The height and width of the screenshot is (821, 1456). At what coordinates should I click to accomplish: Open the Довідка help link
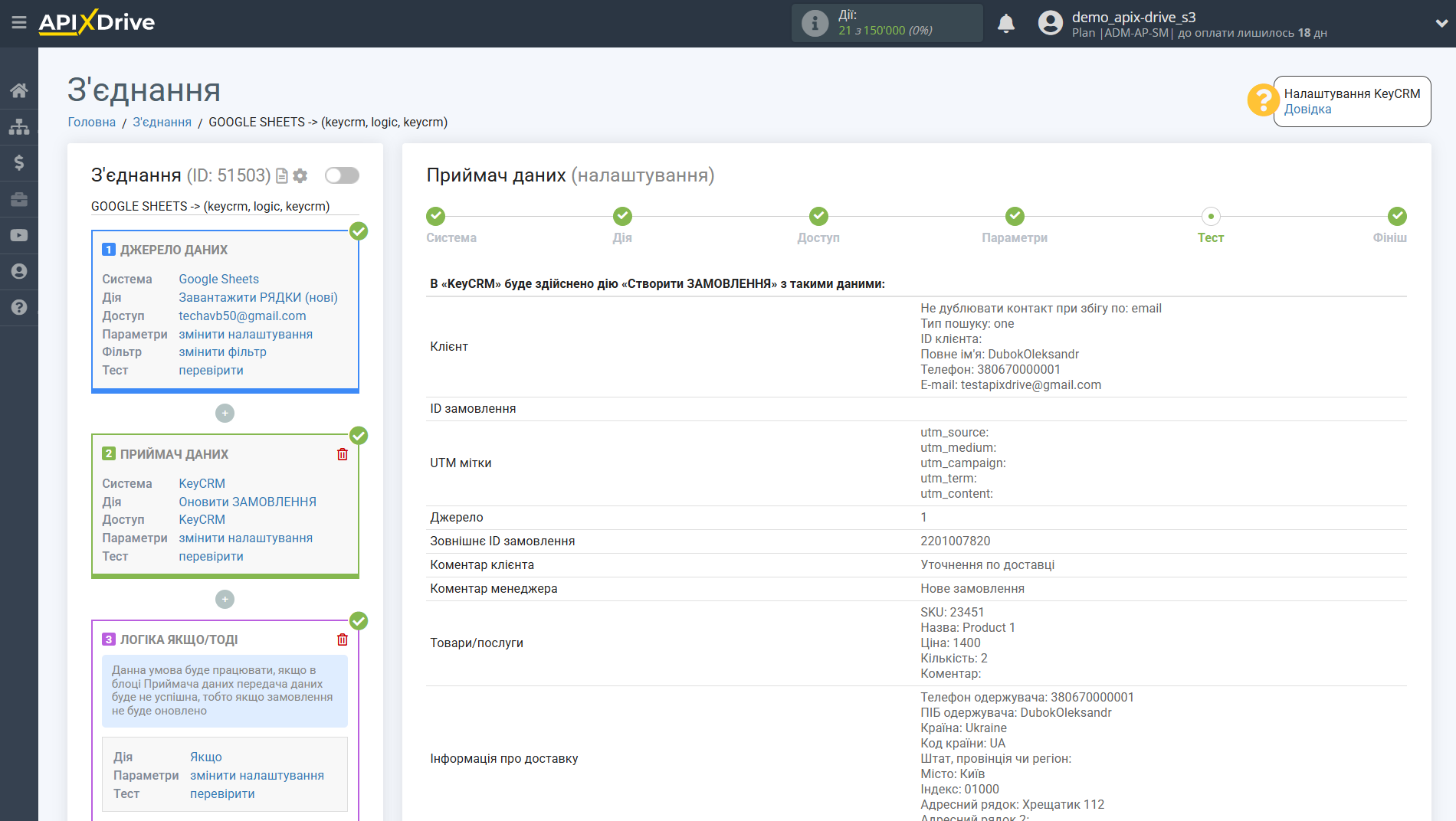tap(1307, 109)
